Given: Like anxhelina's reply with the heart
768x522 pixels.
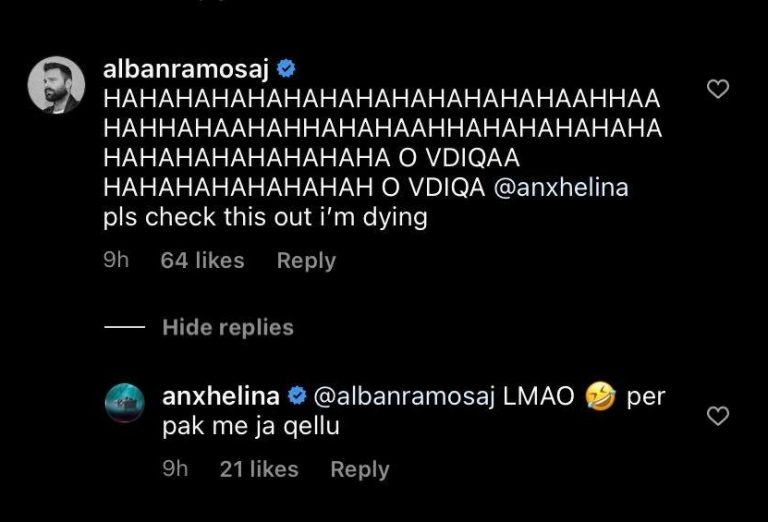Looking at the screenshot, I should click(717, 415).
